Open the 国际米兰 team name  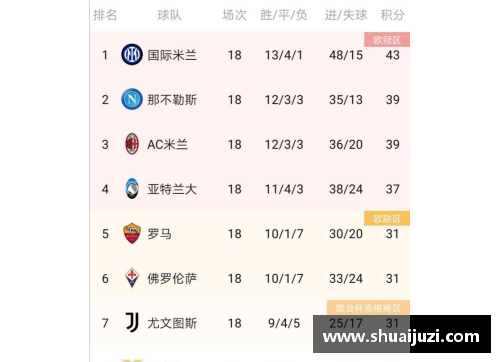172,55
